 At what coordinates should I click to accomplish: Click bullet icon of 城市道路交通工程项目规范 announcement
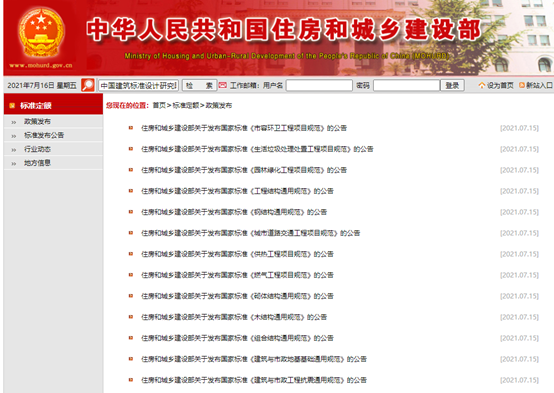[131, 233]
